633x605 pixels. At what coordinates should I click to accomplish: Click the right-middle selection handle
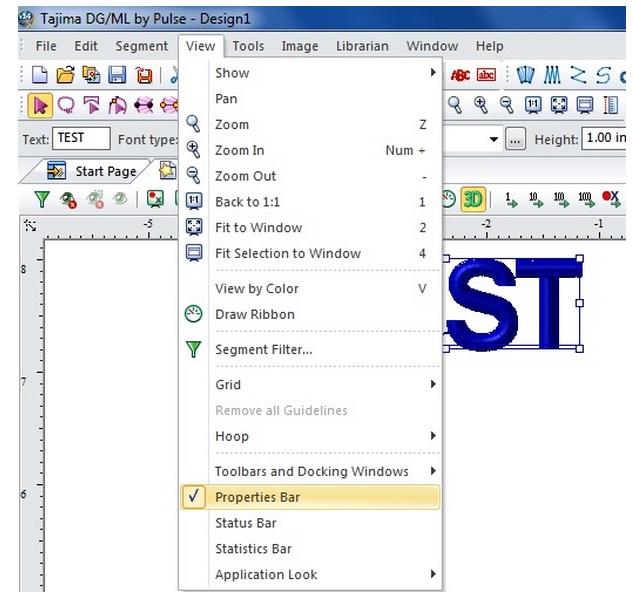(580, 303)
